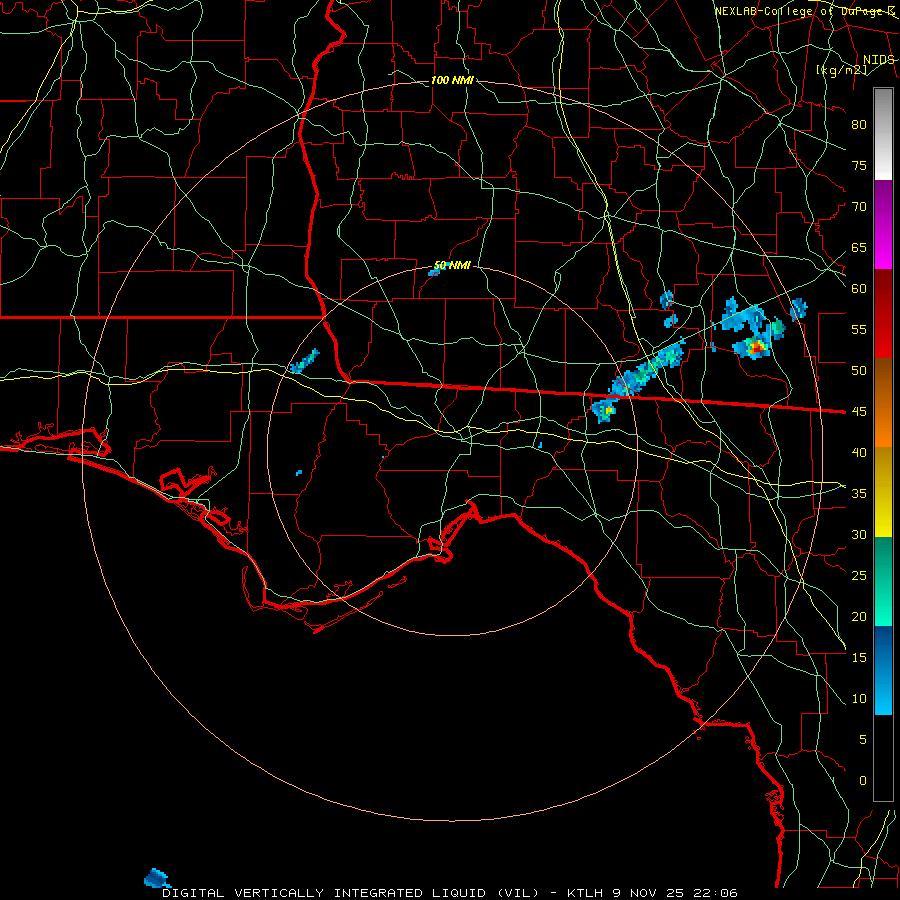The image size is (900, 900).
Task: Click the 100 NMI range ring label
Action: (x=452, y=80)
